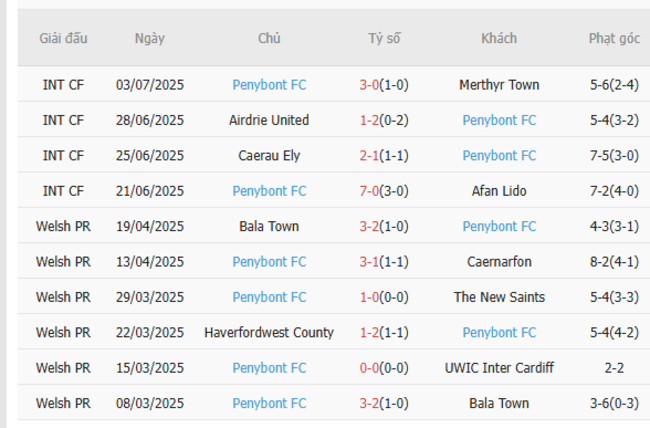Open Penybont FC link opposite Airdrie United
Screen dimensions: 650x428
(499, 120)
